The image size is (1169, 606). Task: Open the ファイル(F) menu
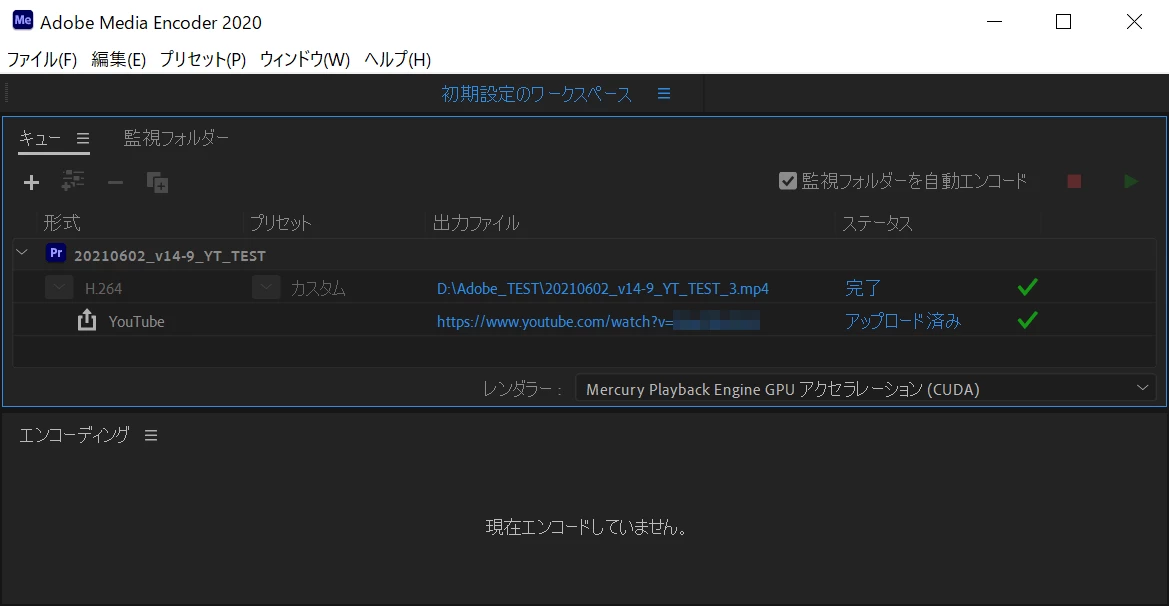[x=42, y=60]
